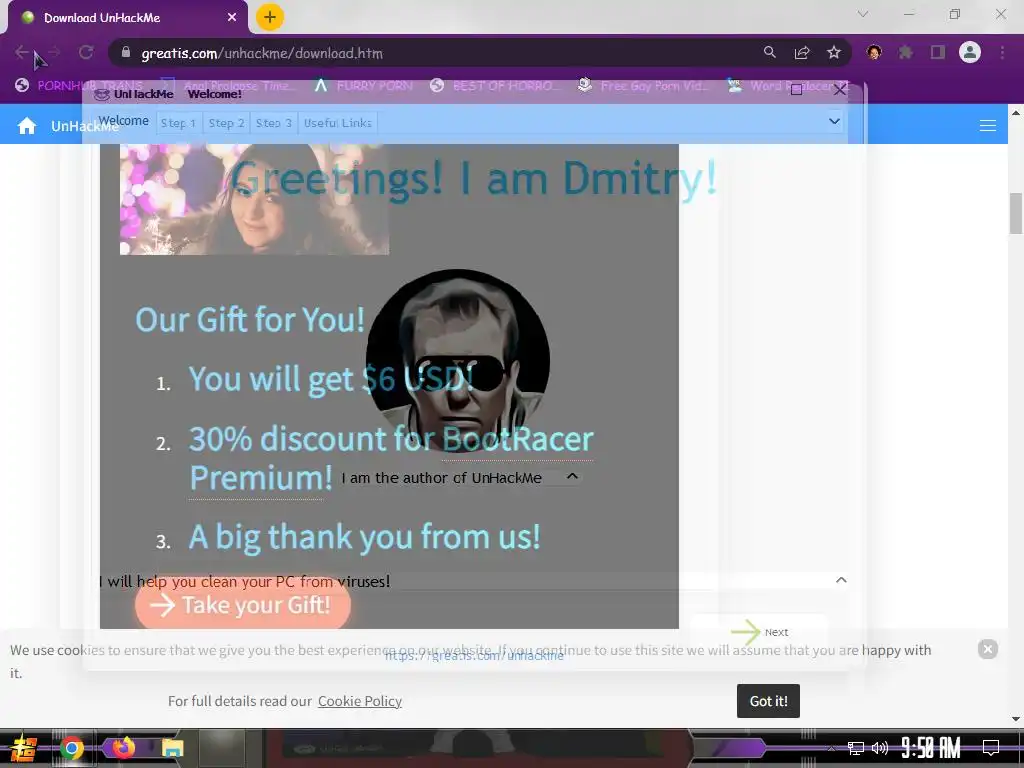Click the network icon in system tray
This screenshot has width=1024, height=768.
855,748
